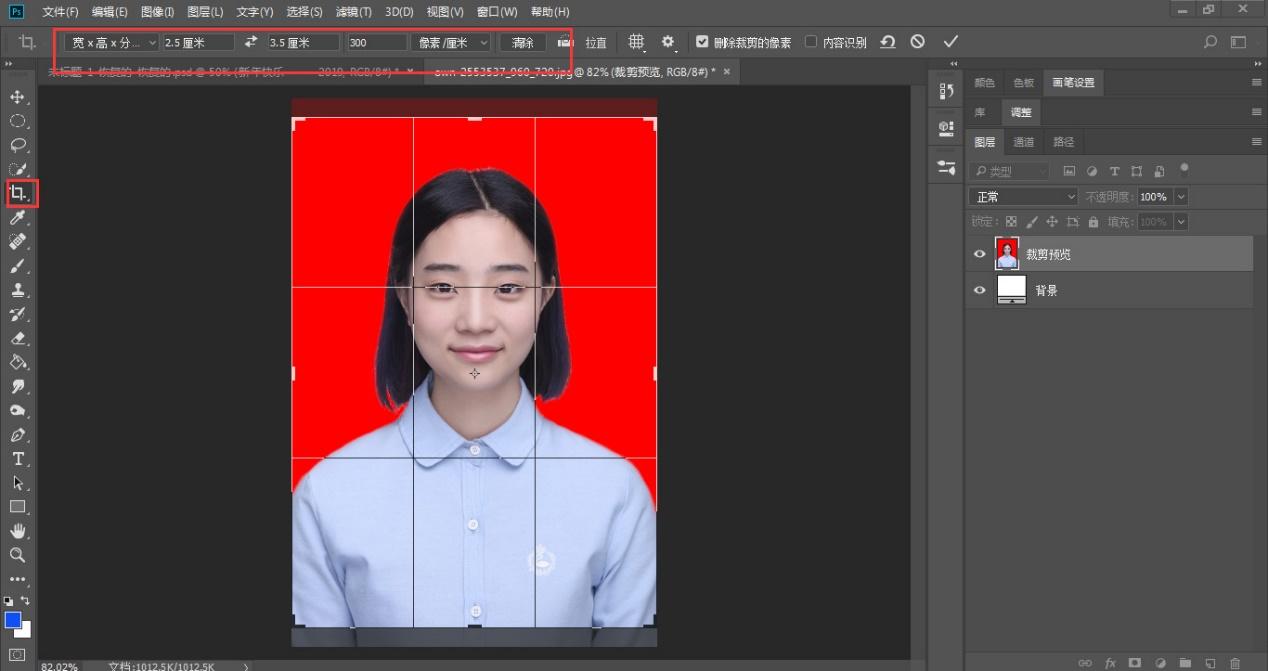Enable the 内容识别 checkbox
The width and height of the screenshot is (1268, 671).
(811, 42)
